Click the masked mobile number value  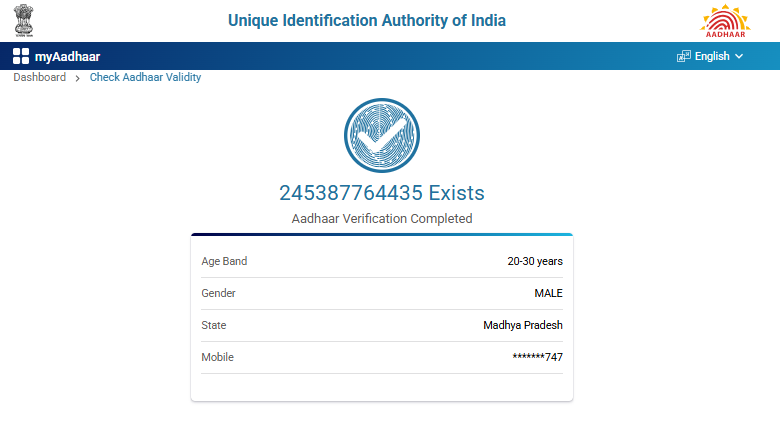tap(537, 357)
